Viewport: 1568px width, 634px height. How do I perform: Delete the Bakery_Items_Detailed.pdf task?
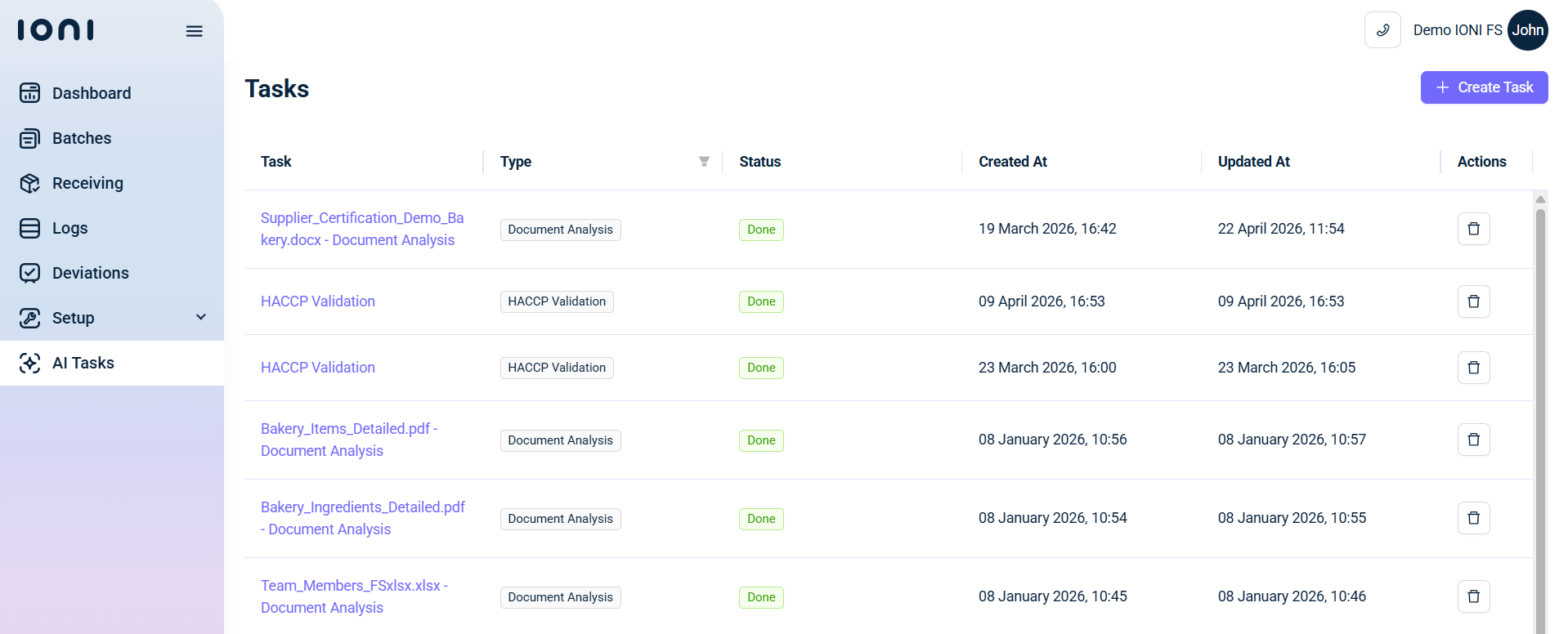coord(1473,440)
